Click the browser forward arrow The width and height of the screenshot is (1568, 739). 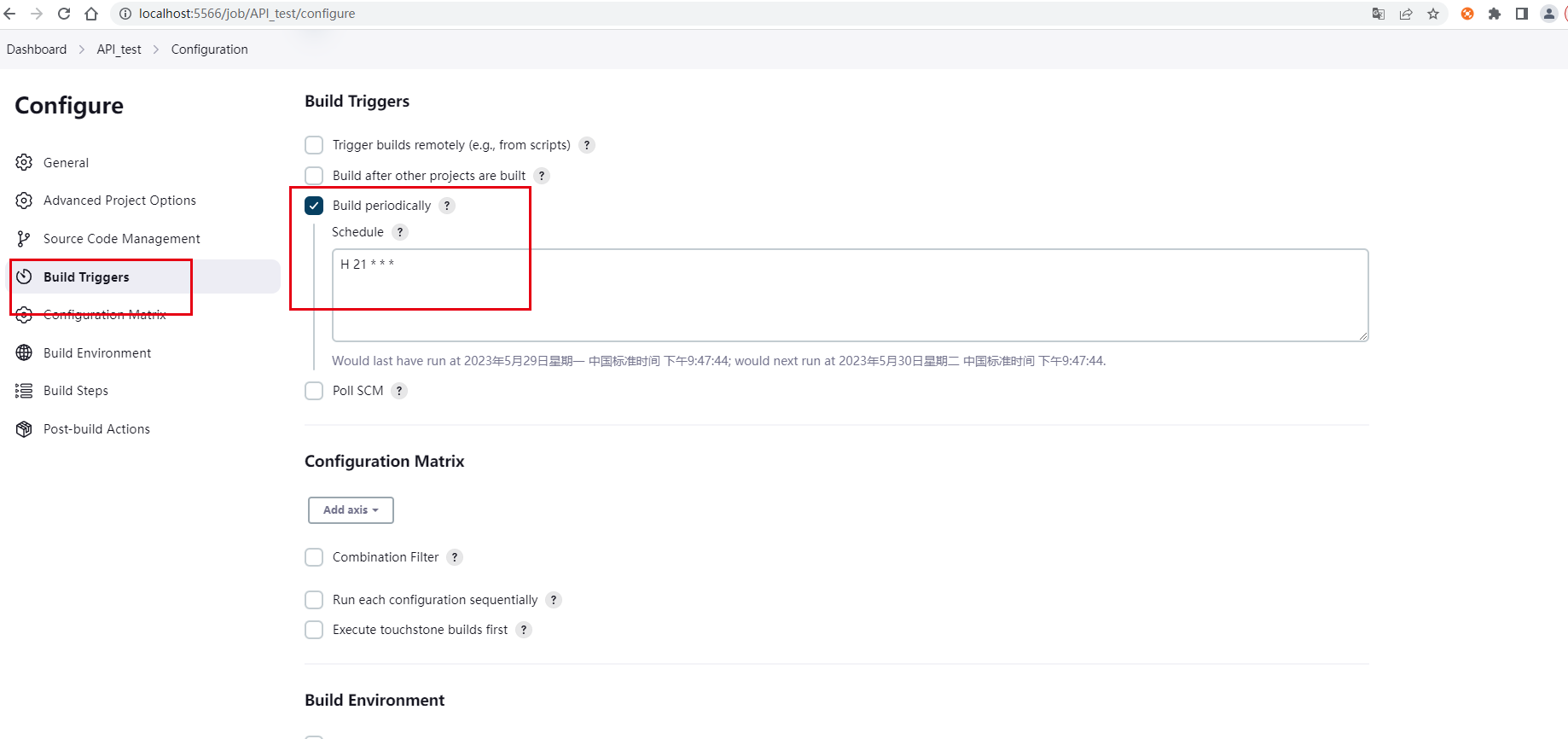pyautogui.click(x=37, y=14)
